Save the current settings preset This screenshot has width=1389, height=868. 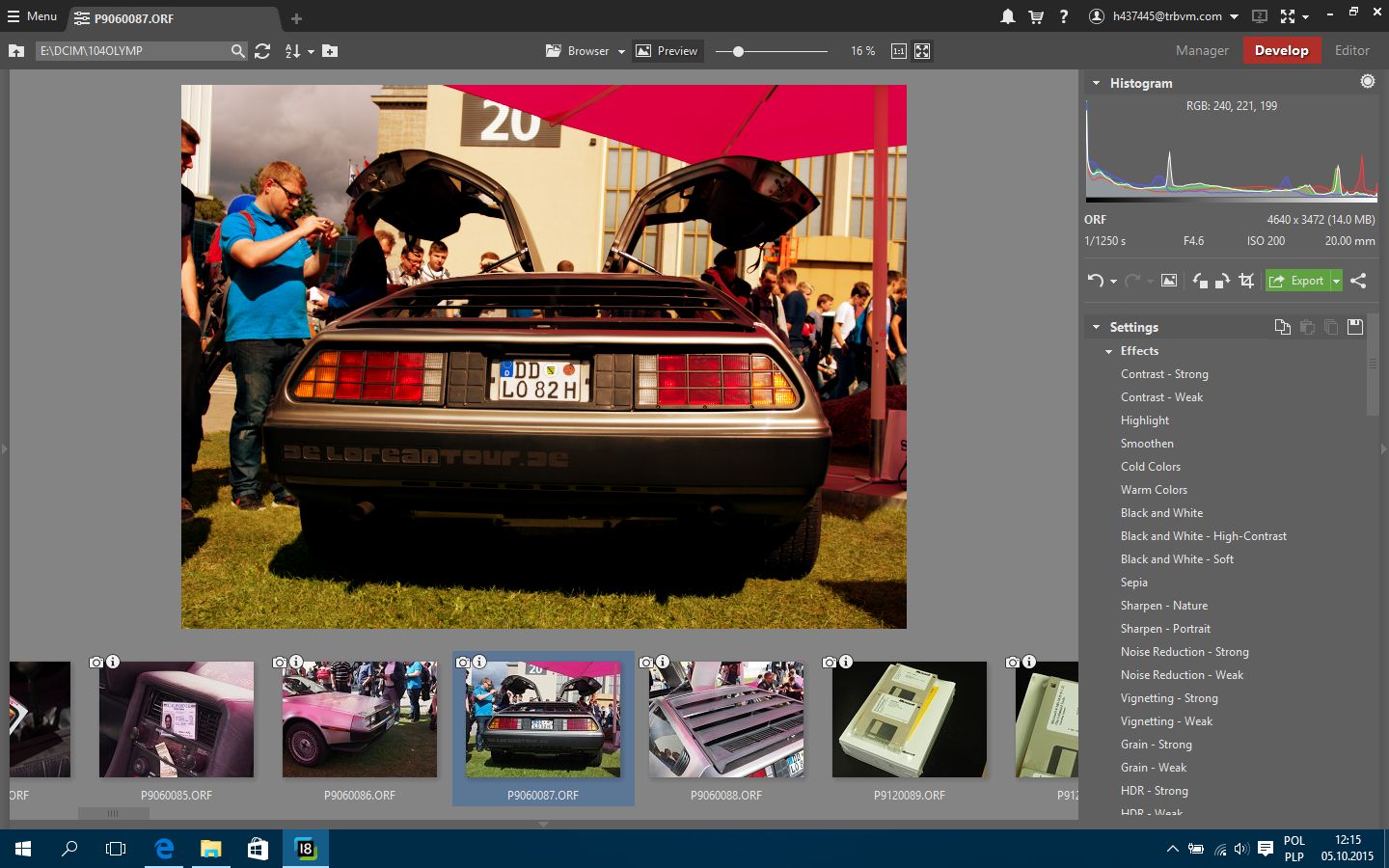(1354, 327)
